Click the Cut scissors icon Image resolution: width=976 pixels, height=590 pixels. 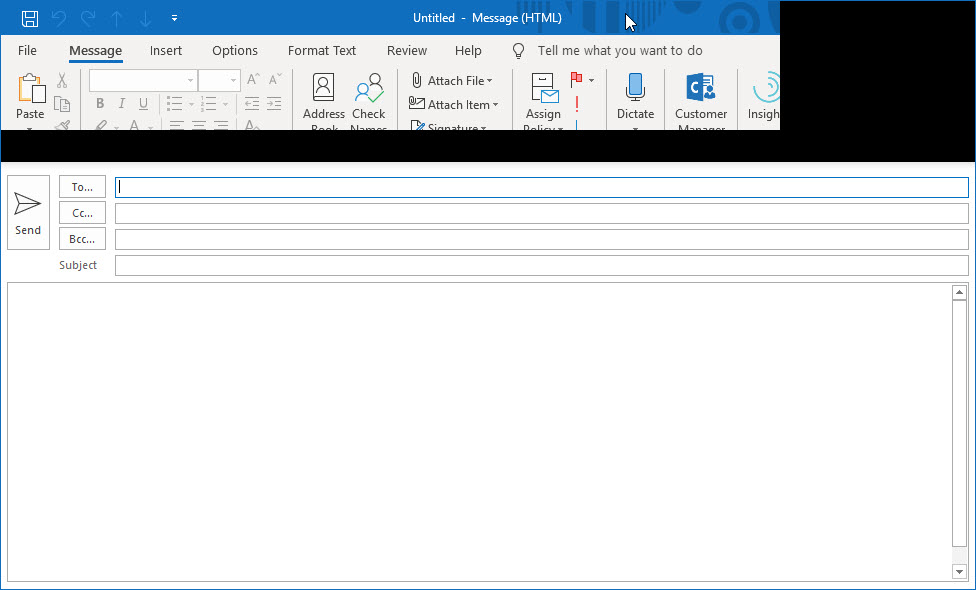point(61,79)
